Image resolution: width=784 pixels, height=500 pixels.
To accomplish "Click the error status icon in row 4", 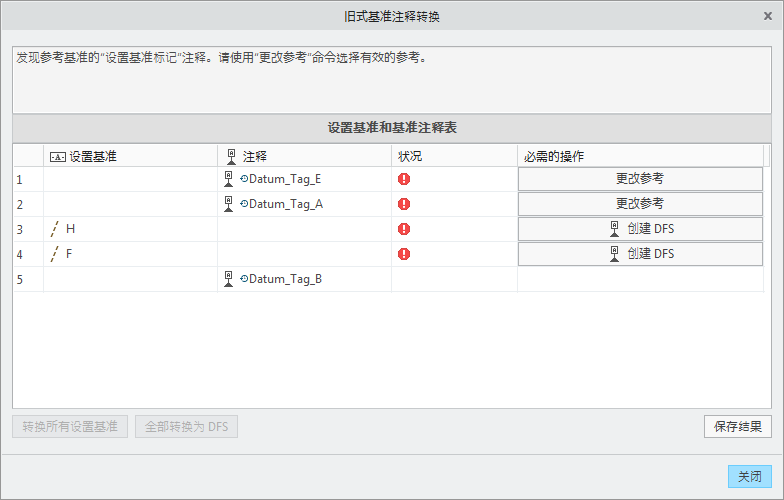I will coord(404,254).
